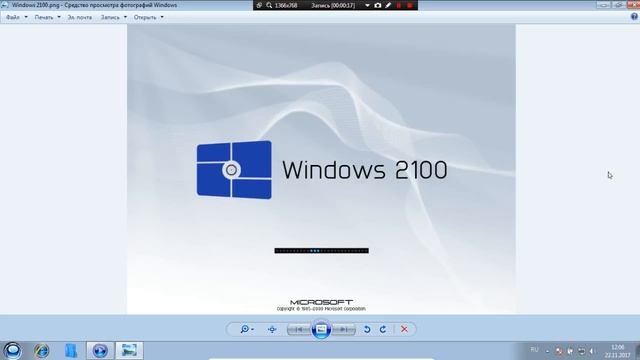Viewport: 640px width, 360px height.
Task: Click the recorder settings icon
Action: [259, 5]
